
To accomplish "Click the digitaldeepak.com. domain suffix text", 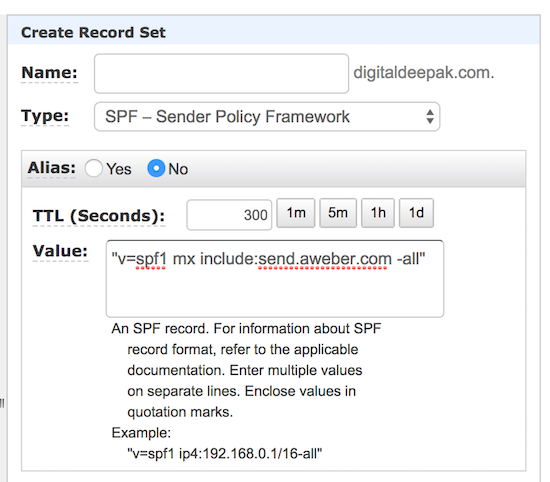I will 424,73.
